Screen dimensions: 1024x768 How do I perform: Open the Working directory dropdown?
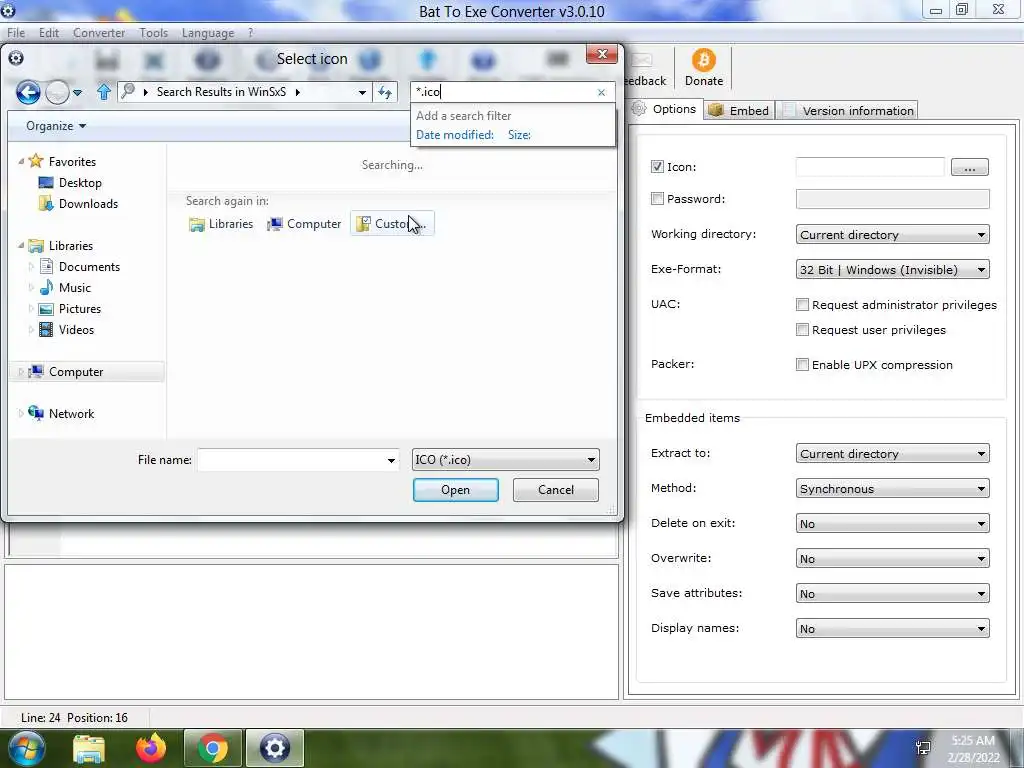[x=892, y=234]
